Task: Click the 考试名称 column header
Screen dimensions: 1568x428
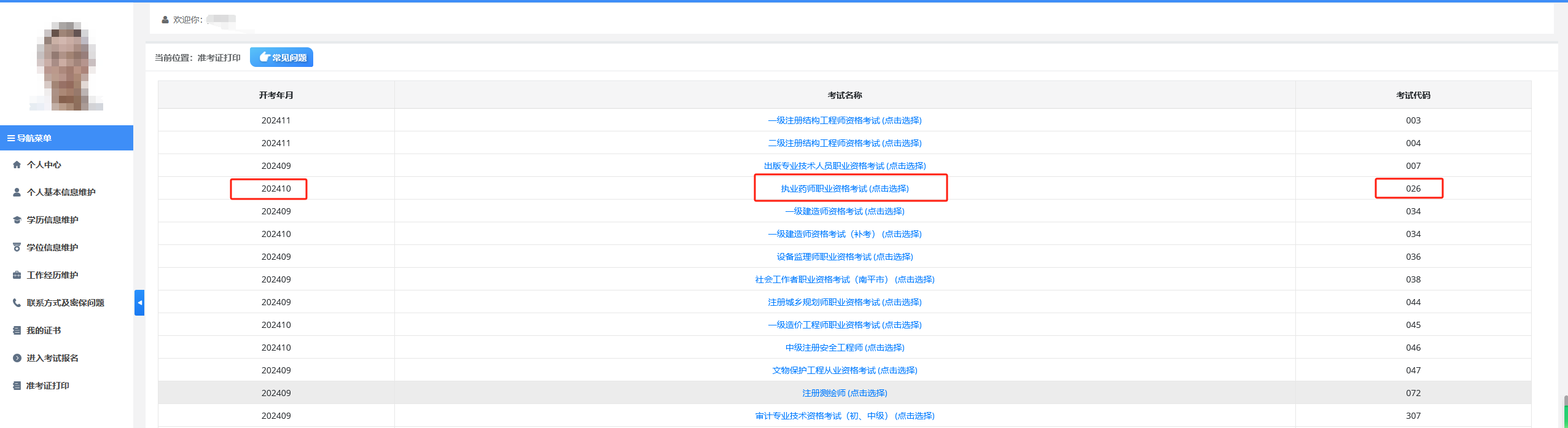Action: (x=844, y=95)
